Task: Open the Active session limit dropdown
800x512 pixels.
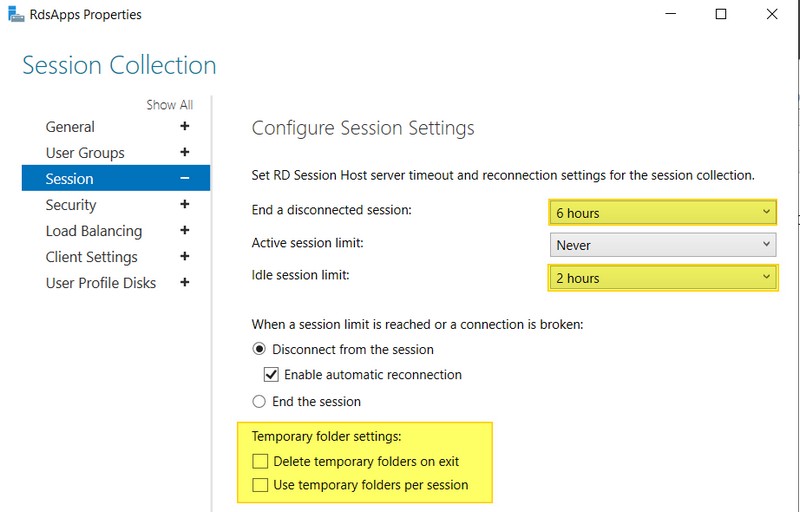Action: [x=662, y=245]
